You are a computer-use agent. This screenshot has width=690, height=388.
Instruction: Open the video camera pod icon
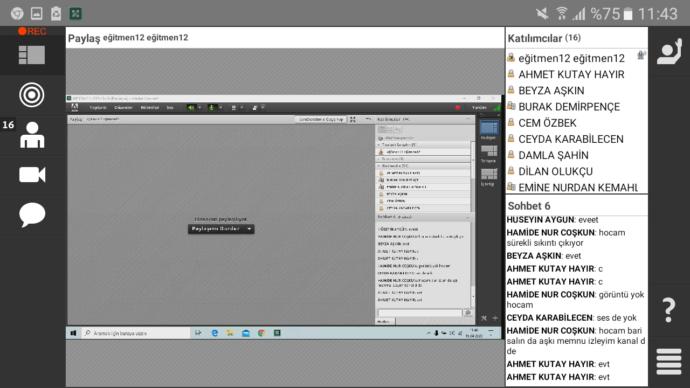[32, 175]
